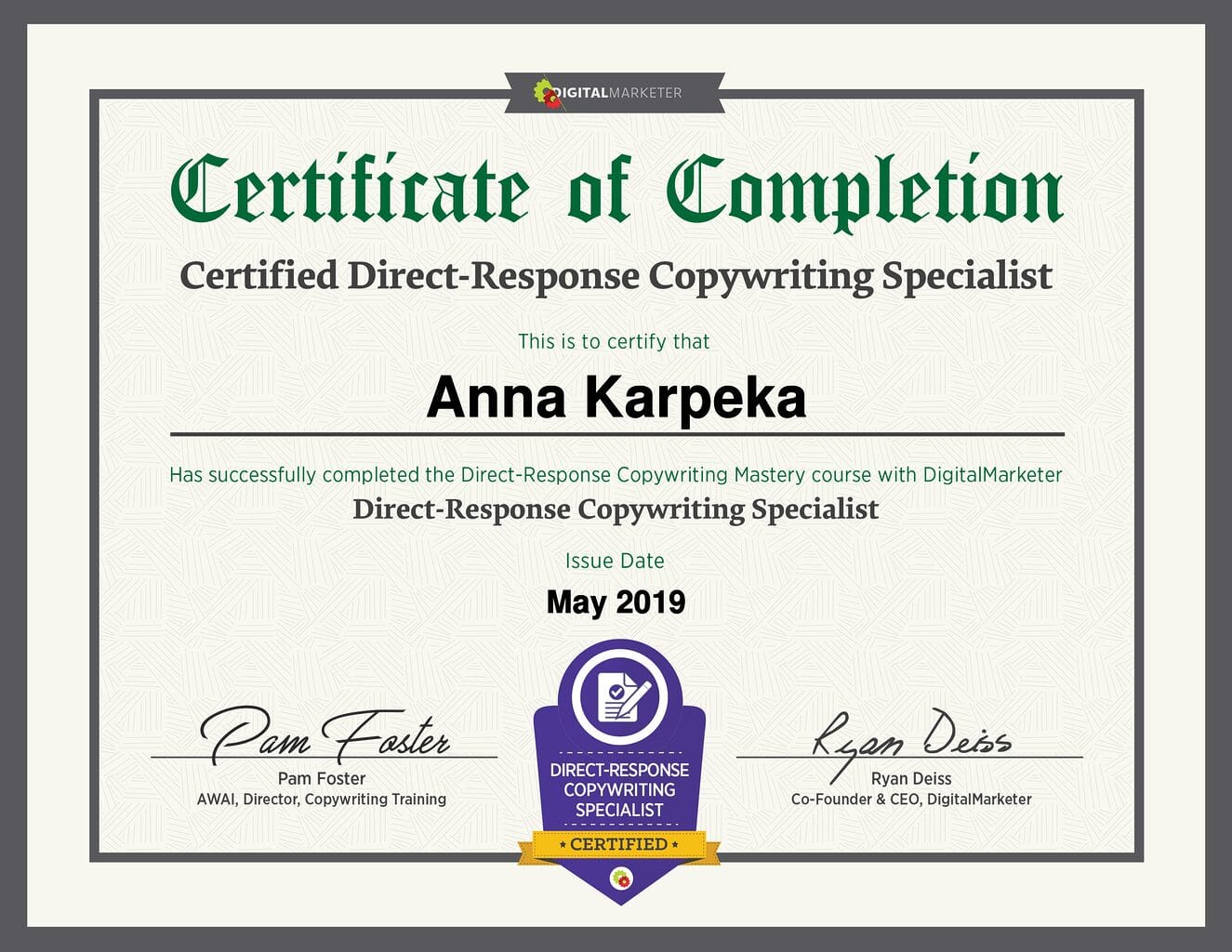Click the date "May 2019"
1232x952 pixels.
pyautogui.click(x=616, y=602)
